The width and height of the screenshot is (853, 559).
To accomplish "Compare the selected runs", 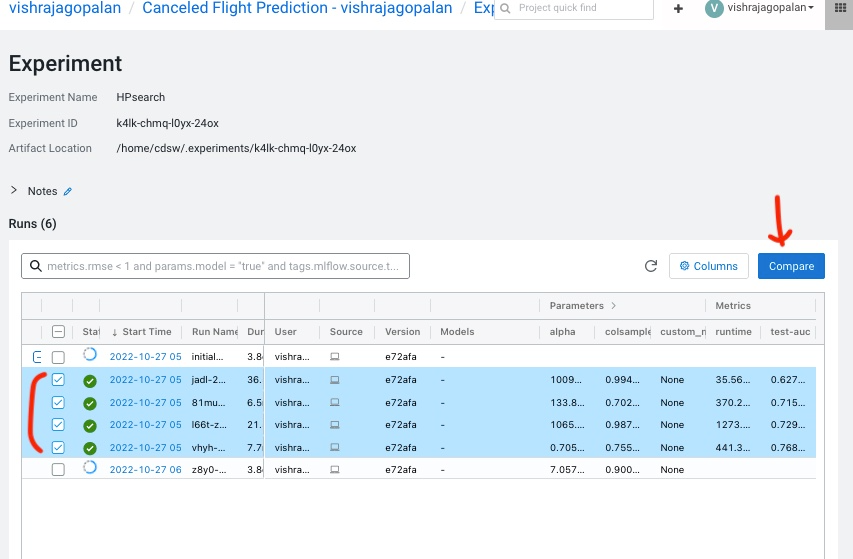I will (791, 266).
